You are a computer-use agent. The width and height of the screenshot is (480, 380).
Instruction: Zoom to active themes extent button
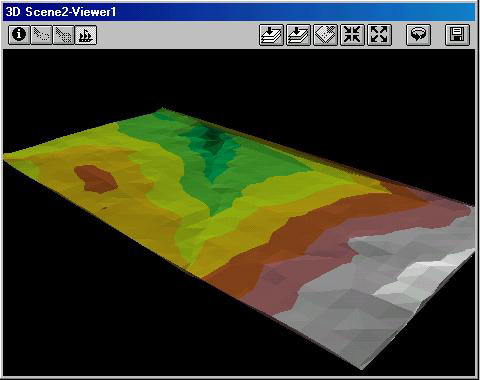298,35
